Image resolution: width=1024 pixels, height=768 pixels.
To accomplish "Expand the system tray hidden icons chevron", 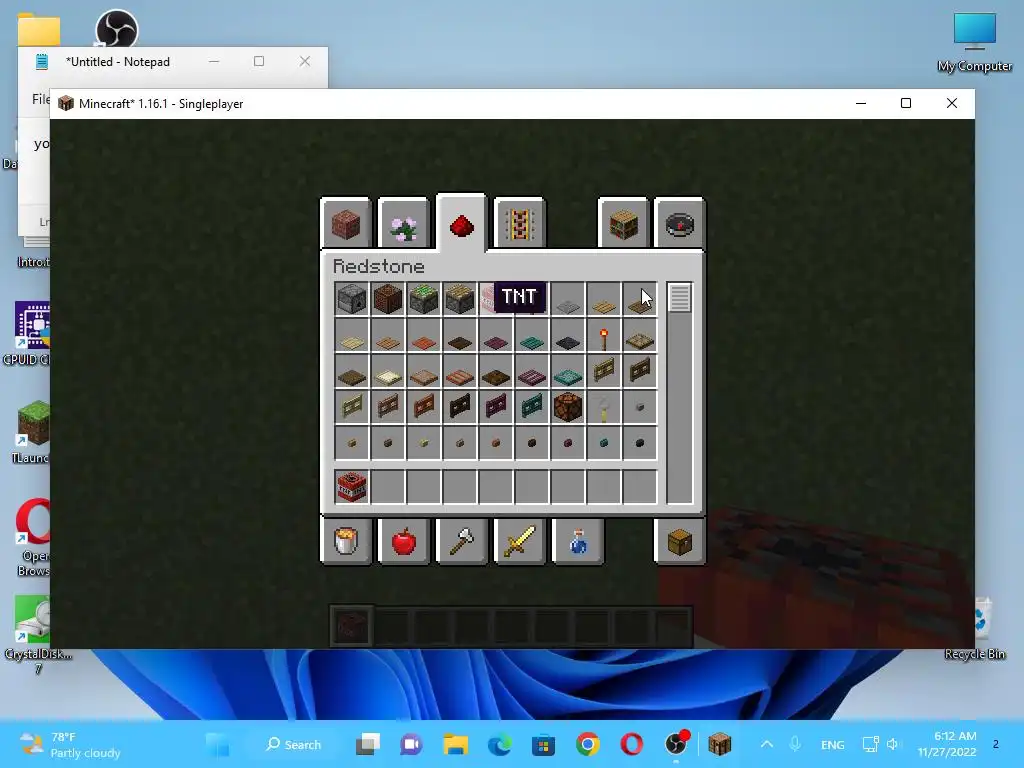I will pyautogui.click(x=767, y=744).
